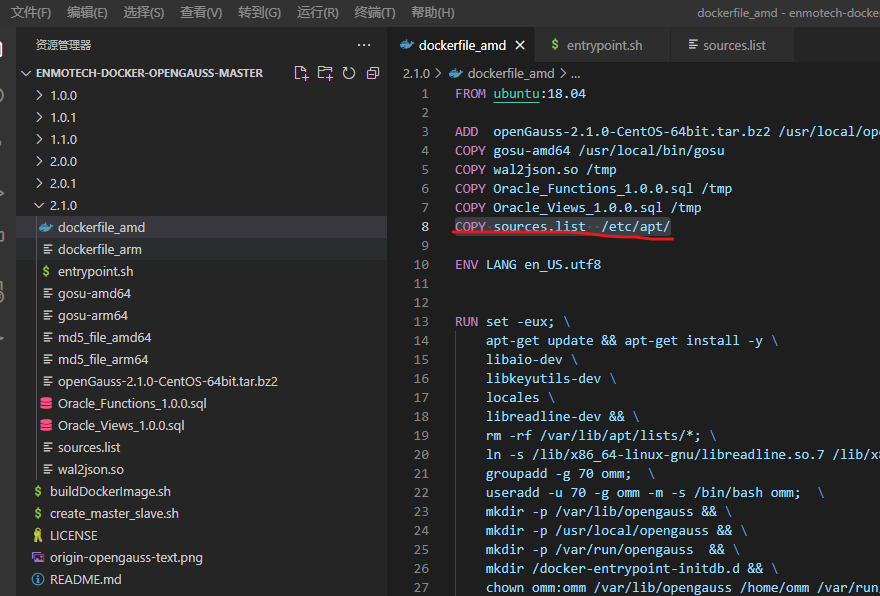The image size is (880, 596).
Task: Close the dockerfile_amd tab
Action: pyautogui.click(x=520, y=45)
